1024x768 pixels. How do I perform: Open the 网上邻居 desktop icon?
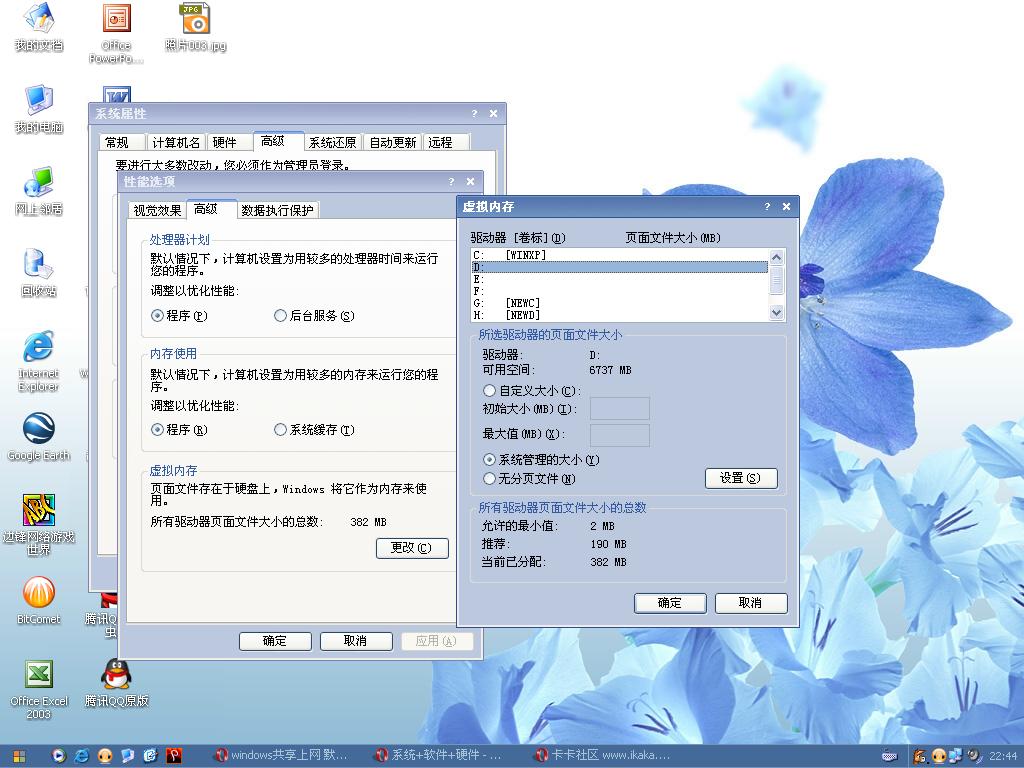pos(39,191)
